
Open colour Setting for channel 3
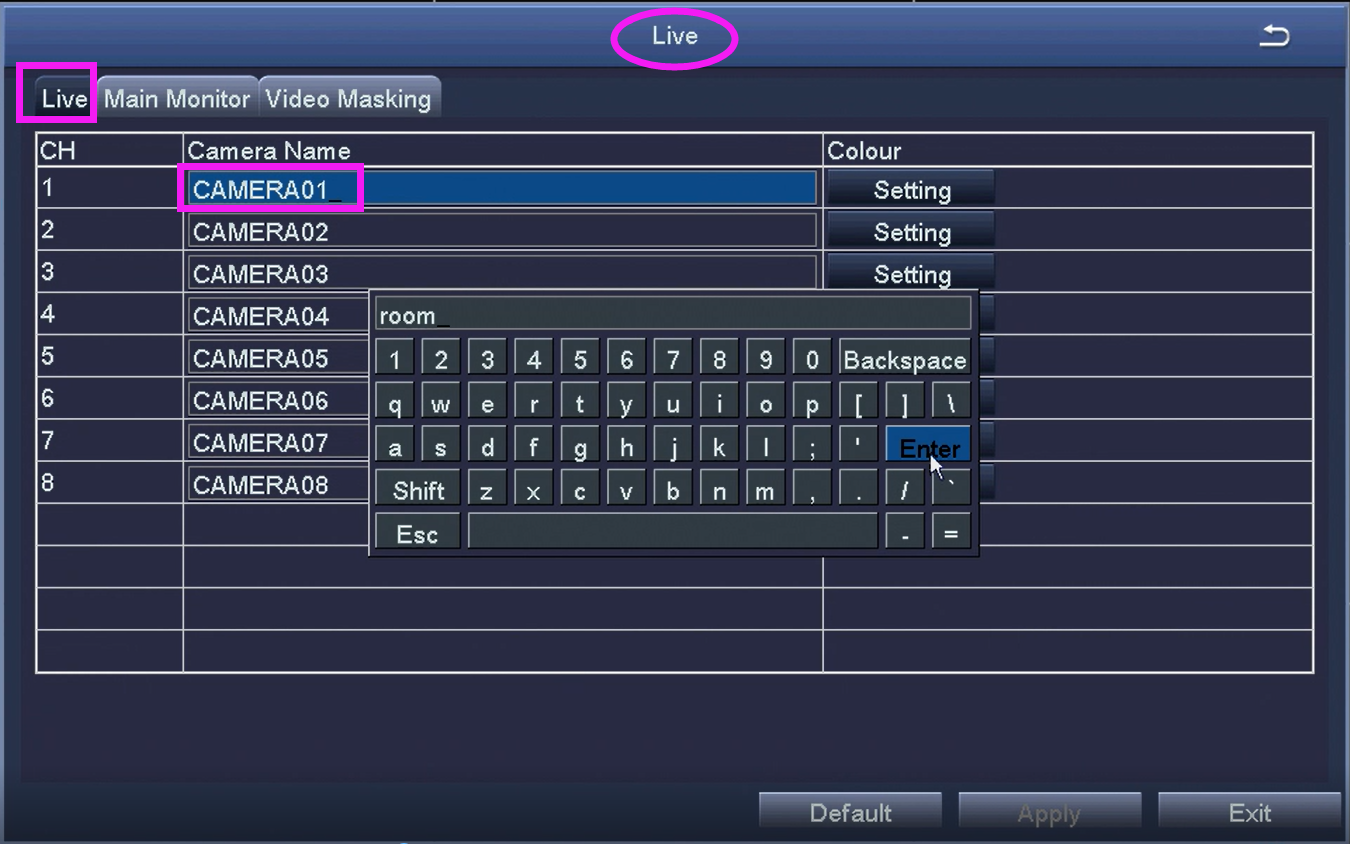911,273
